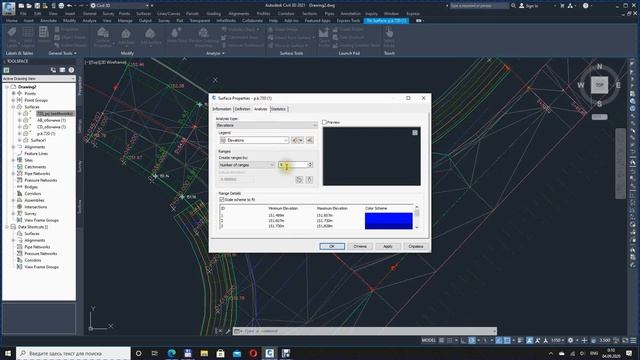The image size is (640, 360).
Task: Switch to the Statistics tab
Action: click(x=279, y=109)
